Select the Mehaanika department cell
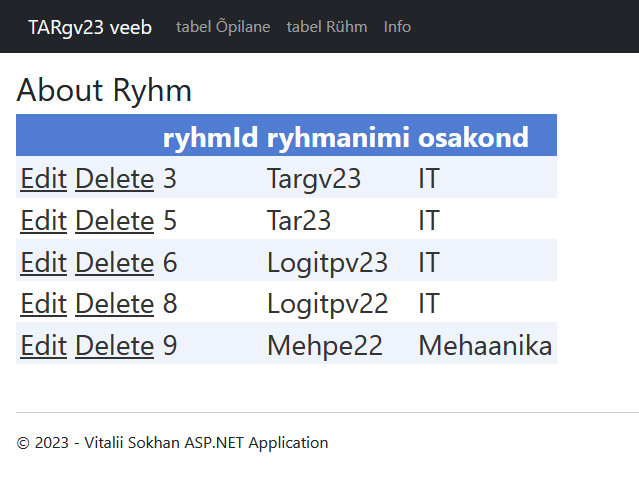The width and height of the screenshot is (639, 490). [x=485, y=346]
